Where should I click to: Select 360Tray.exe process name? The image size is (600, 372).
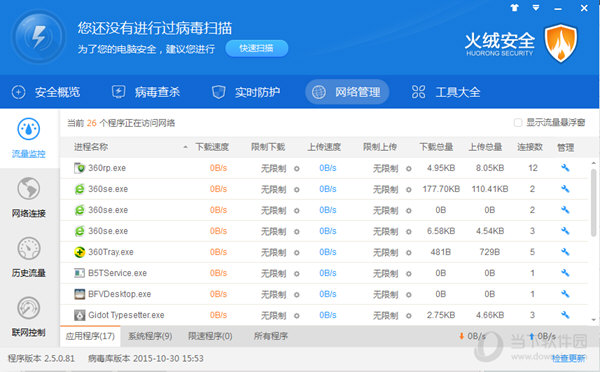(x=111, y=252)
